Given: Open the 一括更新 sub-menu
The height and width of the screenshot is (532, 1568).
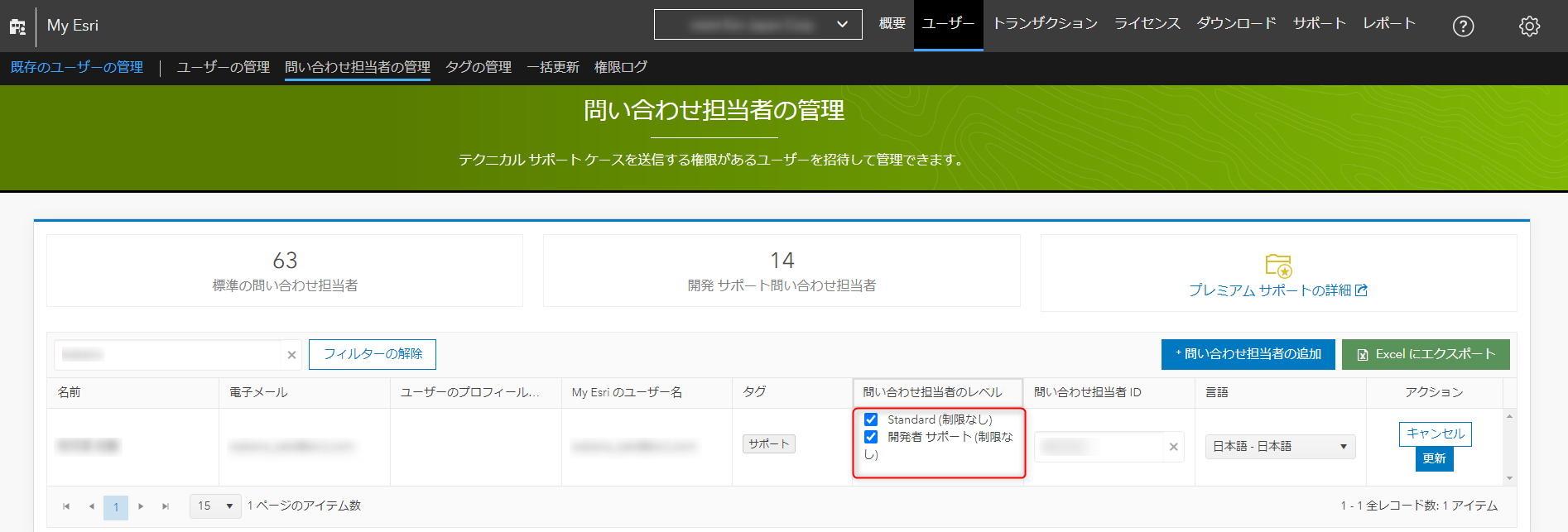Looking at the screenshot, I should 553,67.
